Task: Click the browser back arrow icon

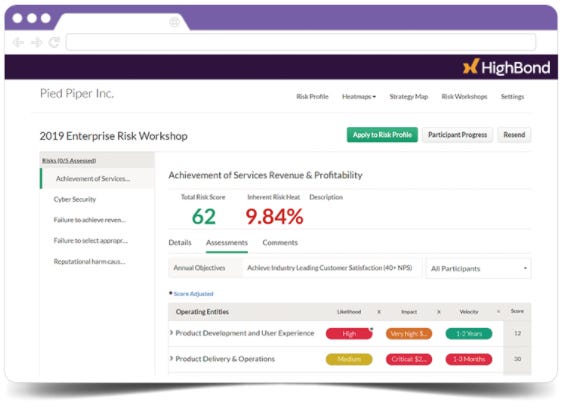Action: tap(18, 42)
